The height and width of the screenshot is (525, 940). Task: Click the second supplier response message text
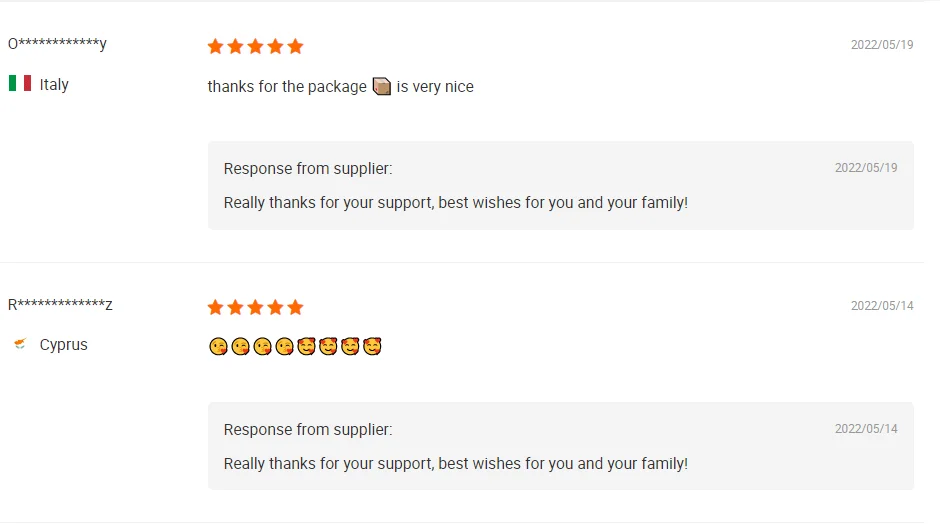(x=456, y=463)
